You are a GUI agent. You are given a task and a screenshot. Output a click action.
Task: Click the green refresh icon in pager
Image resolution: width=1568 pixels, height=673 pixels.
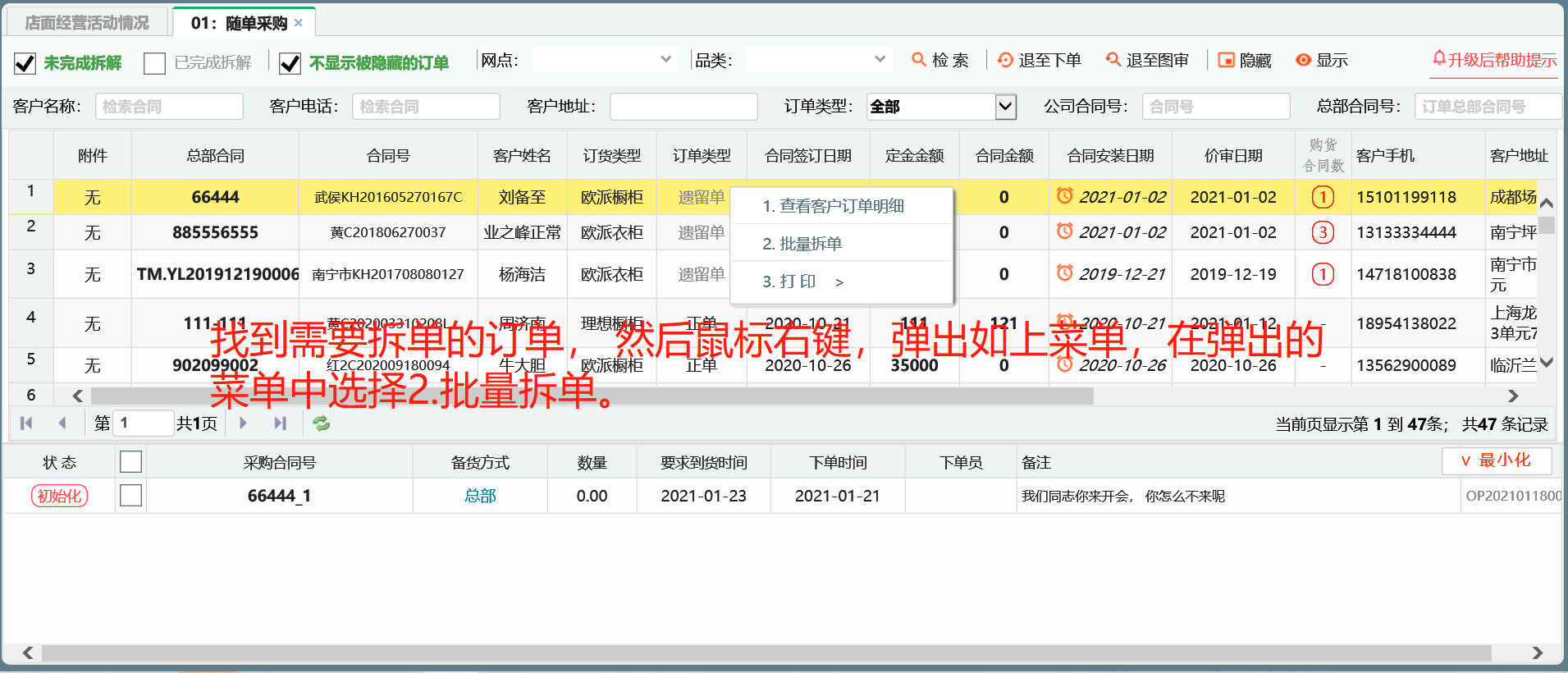click(321, 423)
